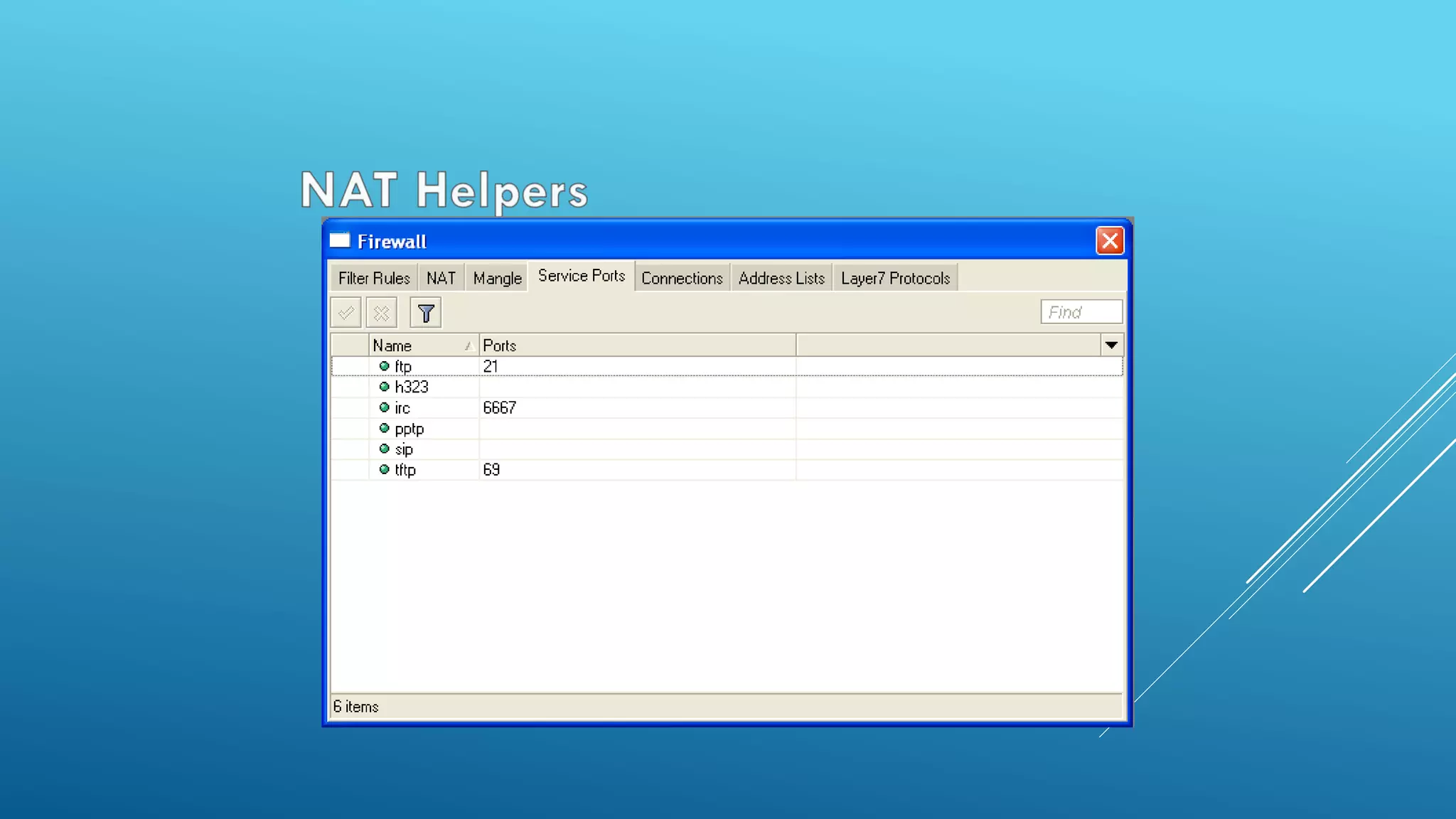
Task: Click the green status dot beside tftp
Action: [384, 469]
